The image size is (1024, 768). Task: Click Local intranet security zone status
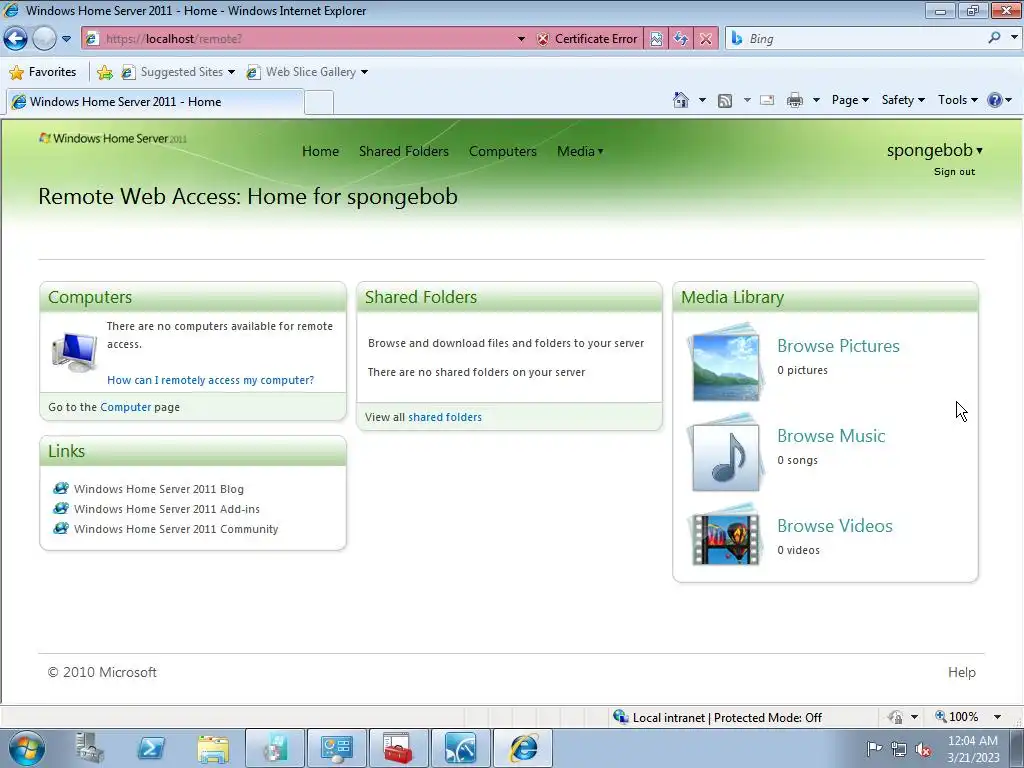(717, 717)
